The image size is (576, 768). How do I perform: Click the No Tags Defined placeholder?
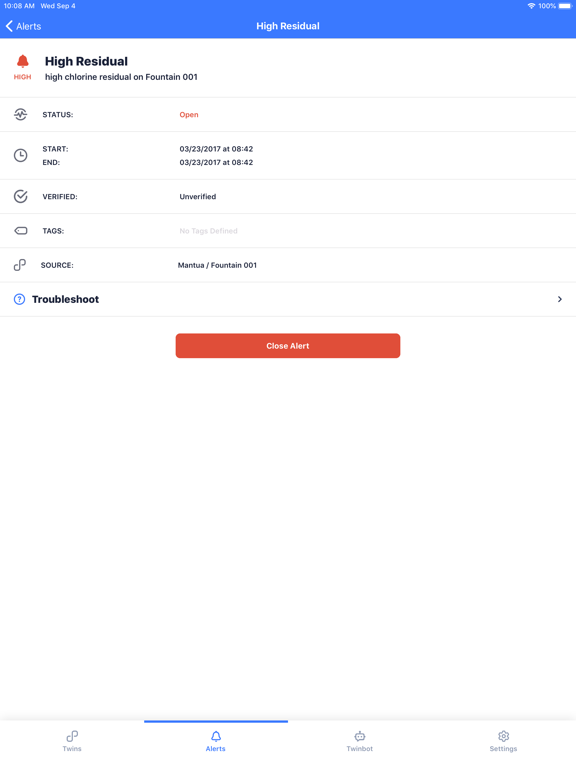tap(208, 231)
